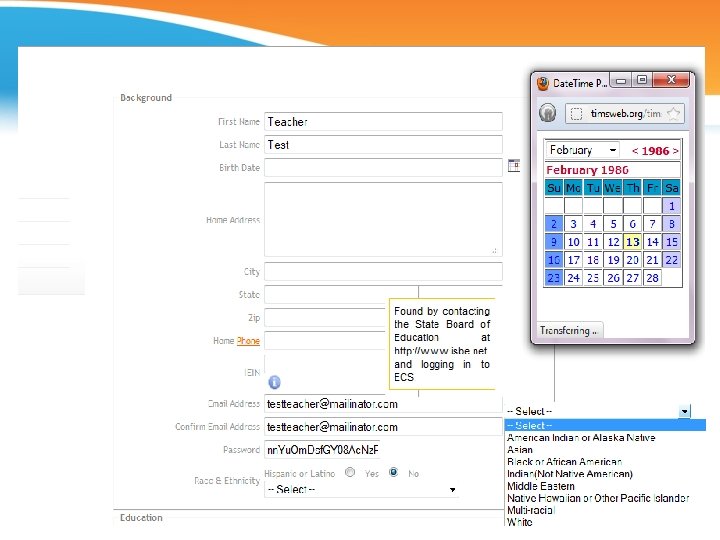Go to previous year before 1986
720x540 pixels.
click(635, 151)
